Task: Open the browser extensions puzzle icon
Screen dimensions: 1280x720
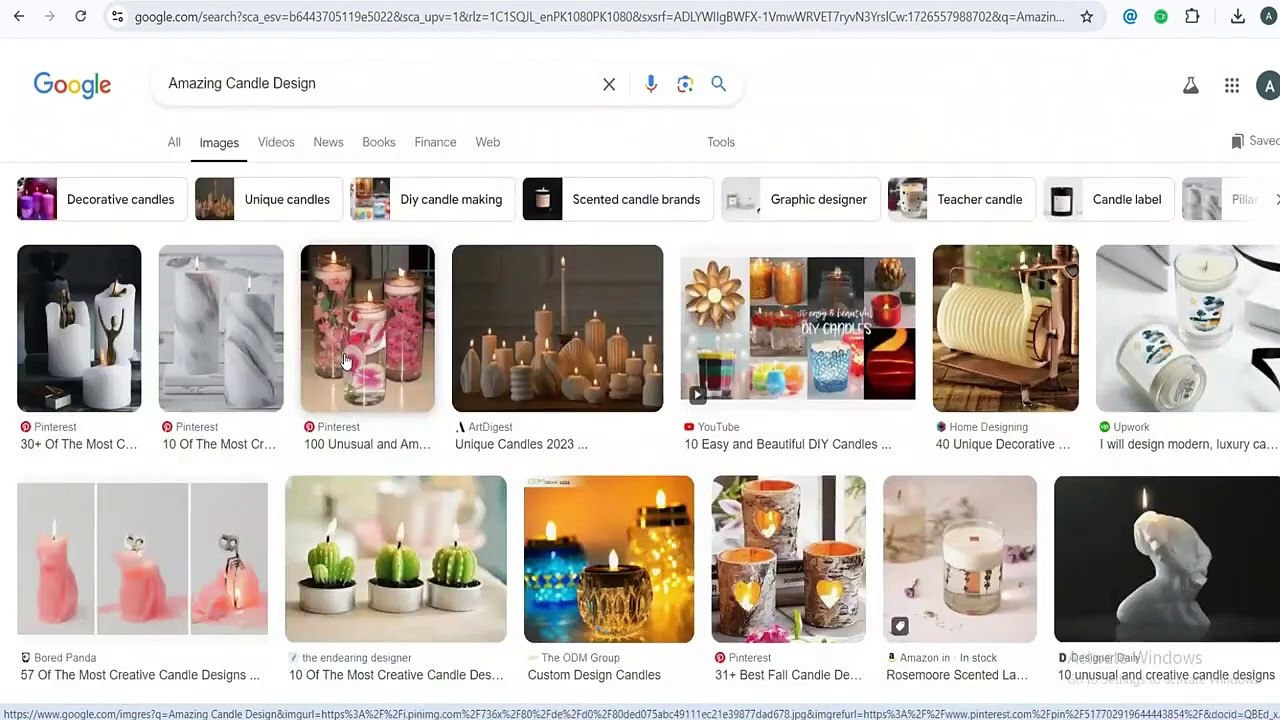Action: click(1192, 16)
